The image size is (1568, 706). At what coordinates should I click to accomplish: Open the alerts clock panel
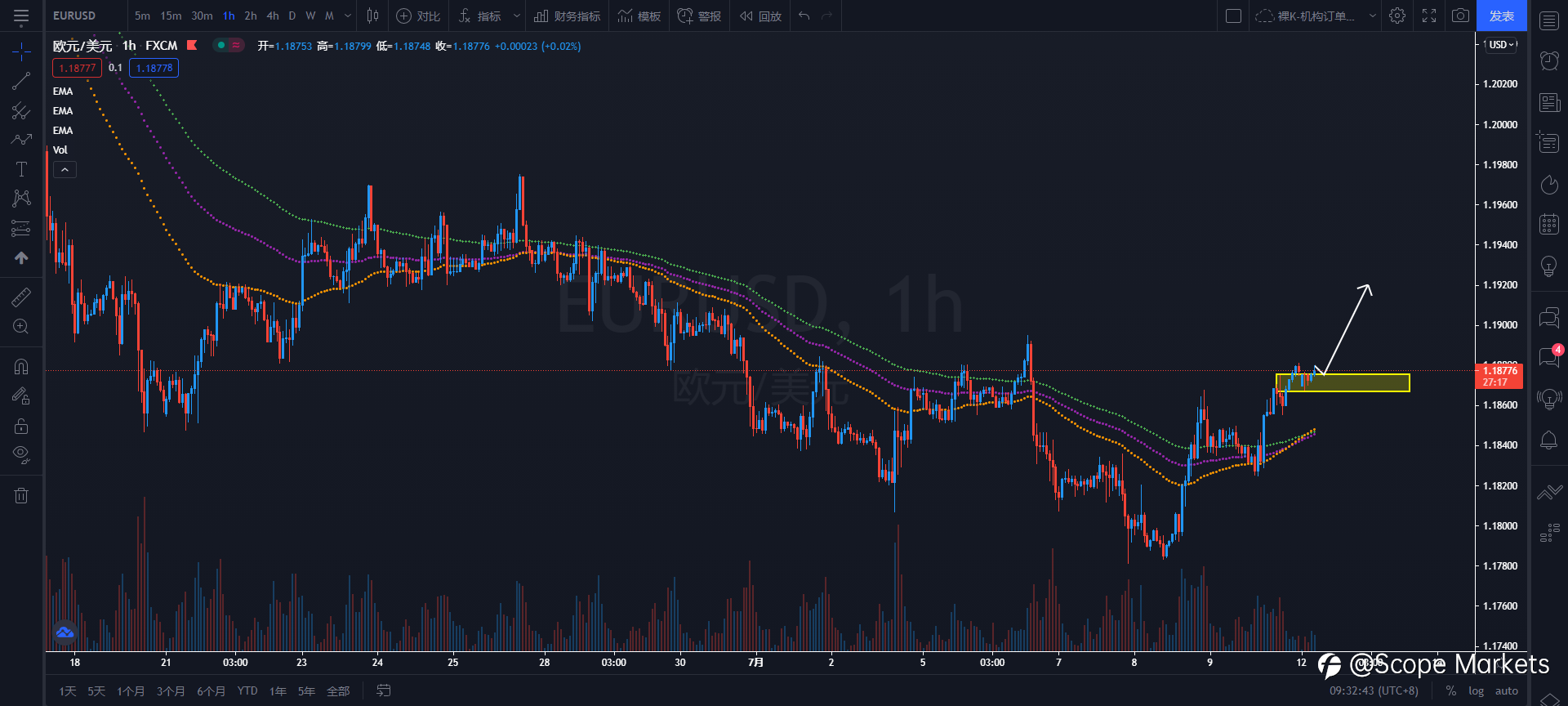click(1549, 60)
